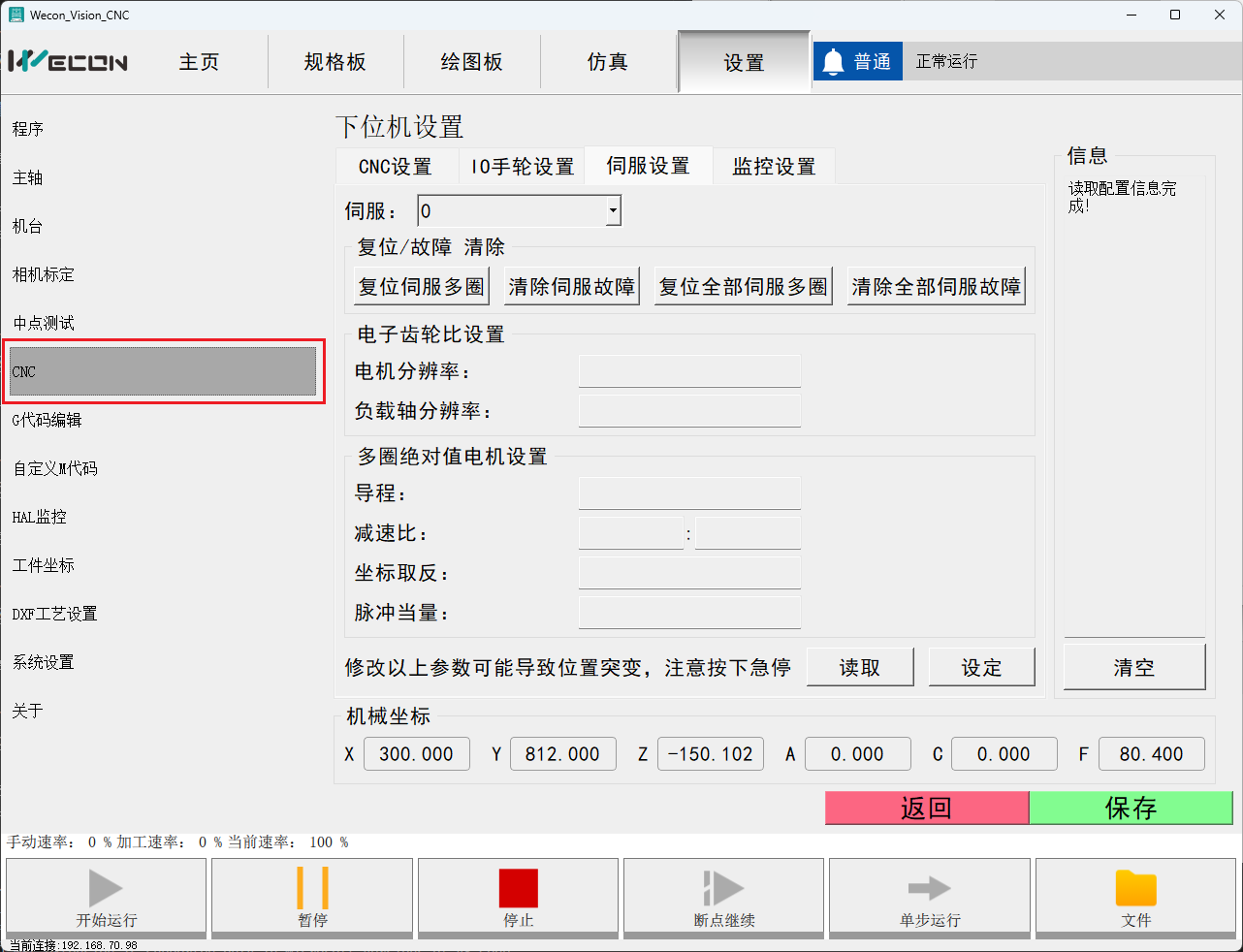Open the servo number dropdown
The image size is (1243, 952).
(613, 210)
